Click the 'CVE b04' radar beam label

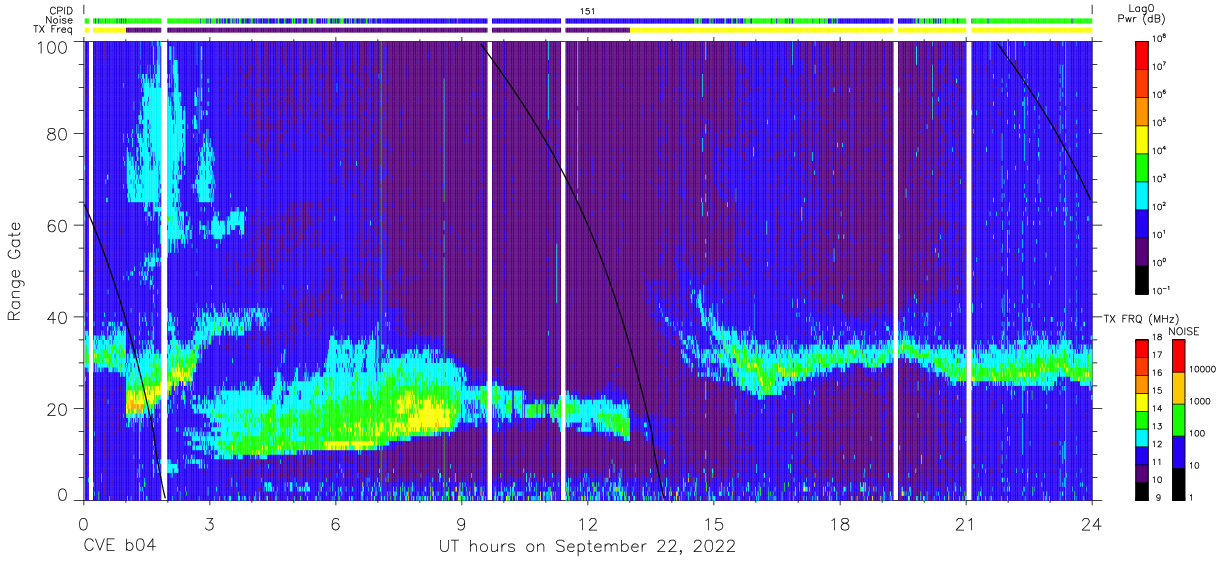119,547
